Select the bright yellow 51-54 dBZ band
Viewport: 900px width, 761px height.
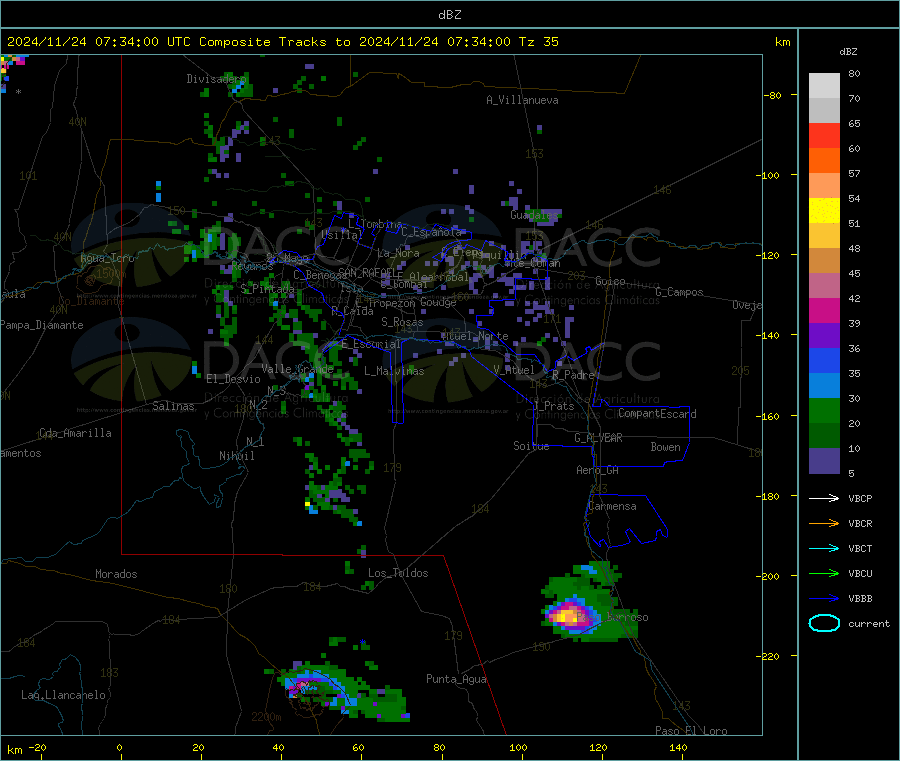[824, 211]
